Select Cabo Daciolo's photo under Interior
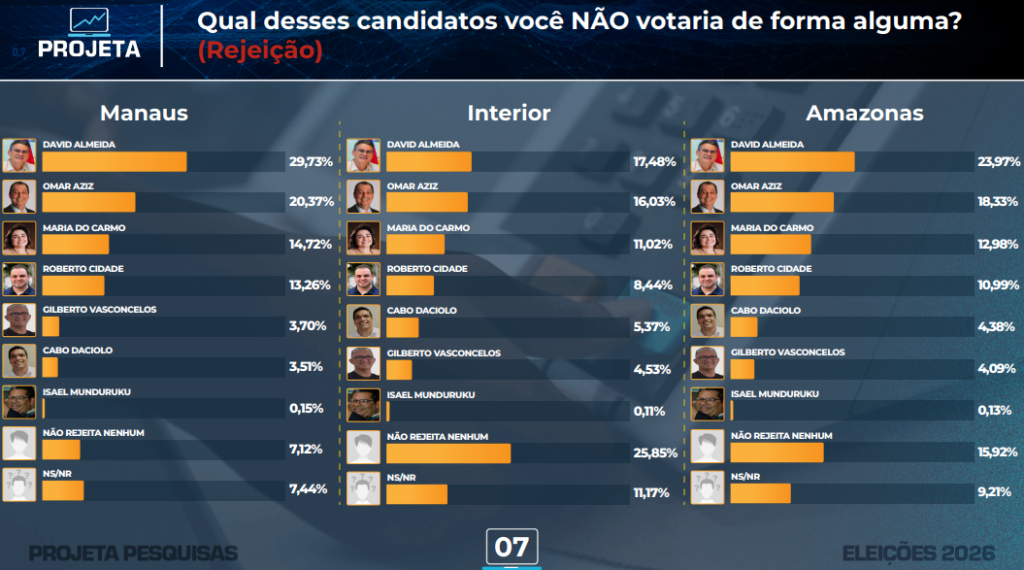This screenshot has width=1024, height=570. coord(363,321)
